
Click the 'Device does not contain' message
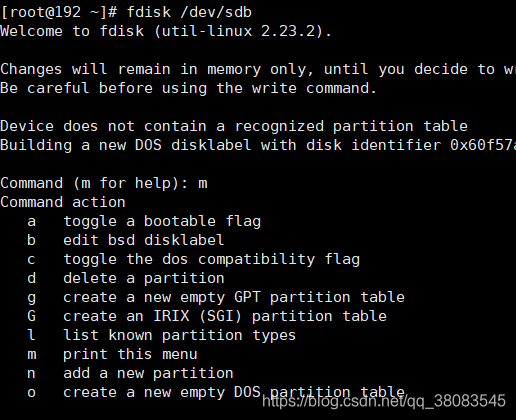[234, 126]
